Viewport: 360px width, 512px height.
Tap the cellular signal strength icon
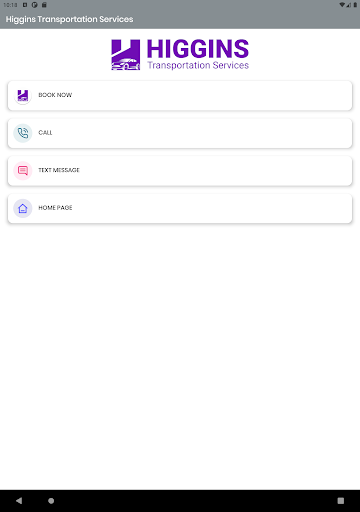tap(349, 5)
